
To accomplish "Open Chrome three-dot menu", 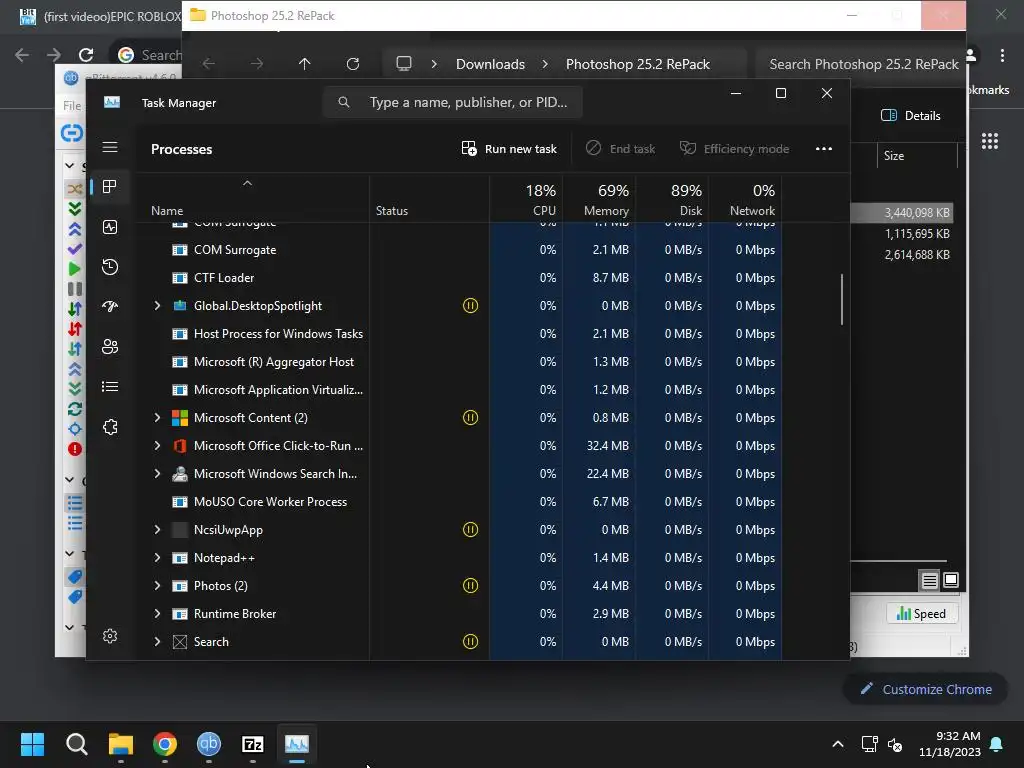I will point(1002,56).
